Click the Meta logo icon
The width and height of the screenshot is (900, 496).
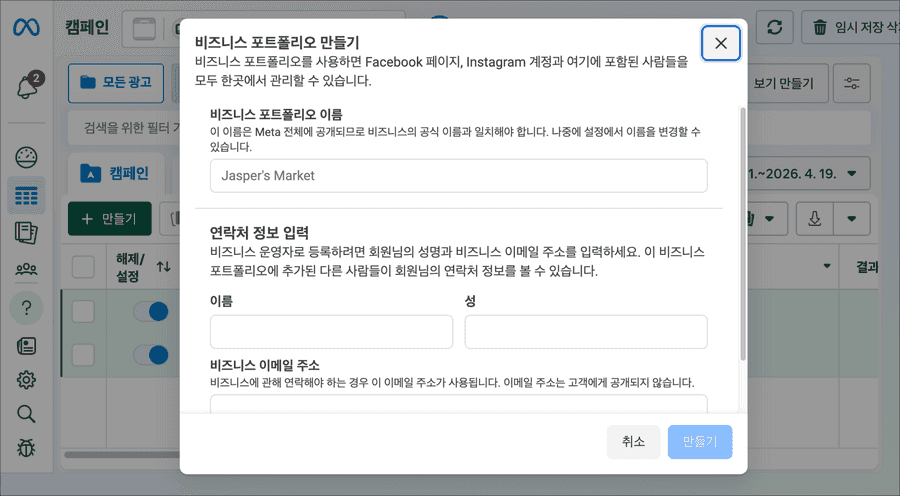pos(26,27)
